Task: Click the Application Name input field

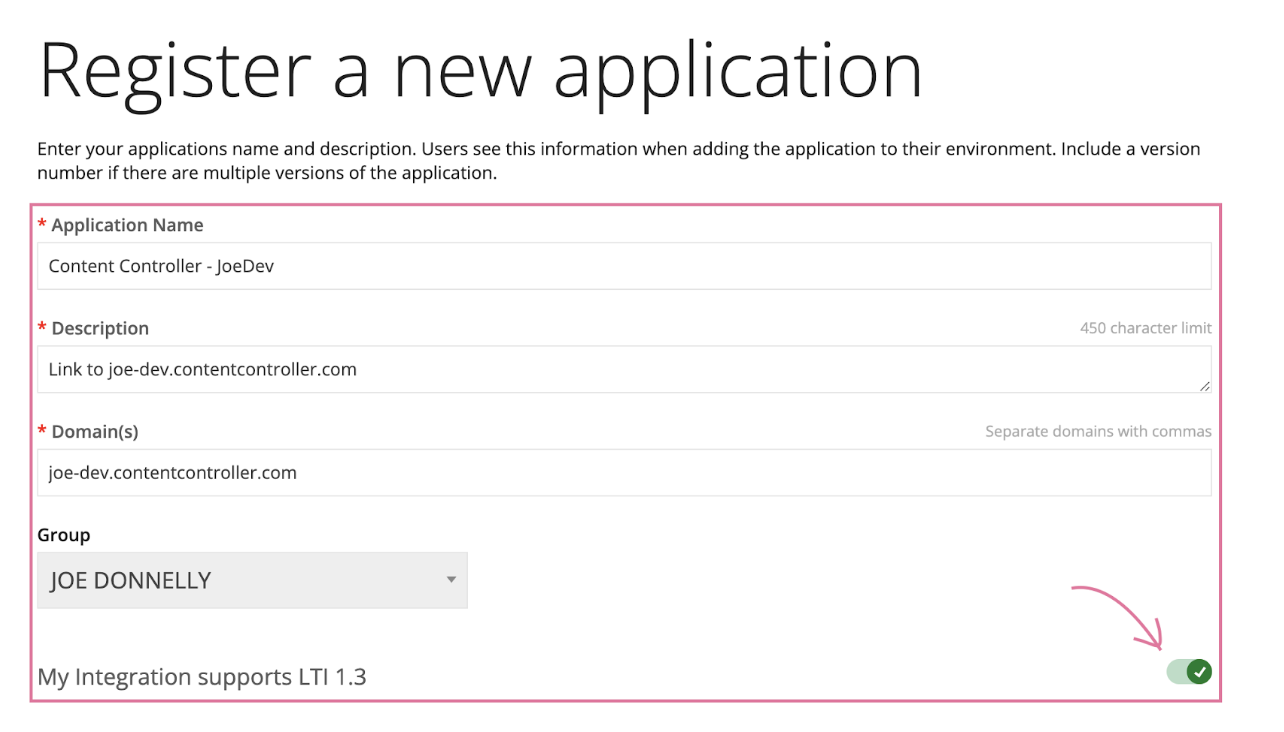Action: tap(624, 266)
